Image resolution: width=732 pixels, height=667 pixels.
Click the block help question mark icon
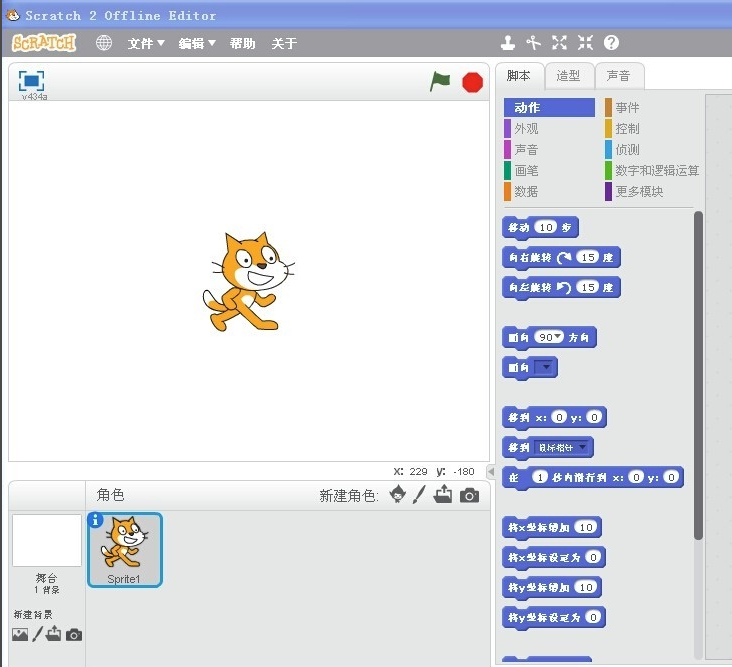611,43
